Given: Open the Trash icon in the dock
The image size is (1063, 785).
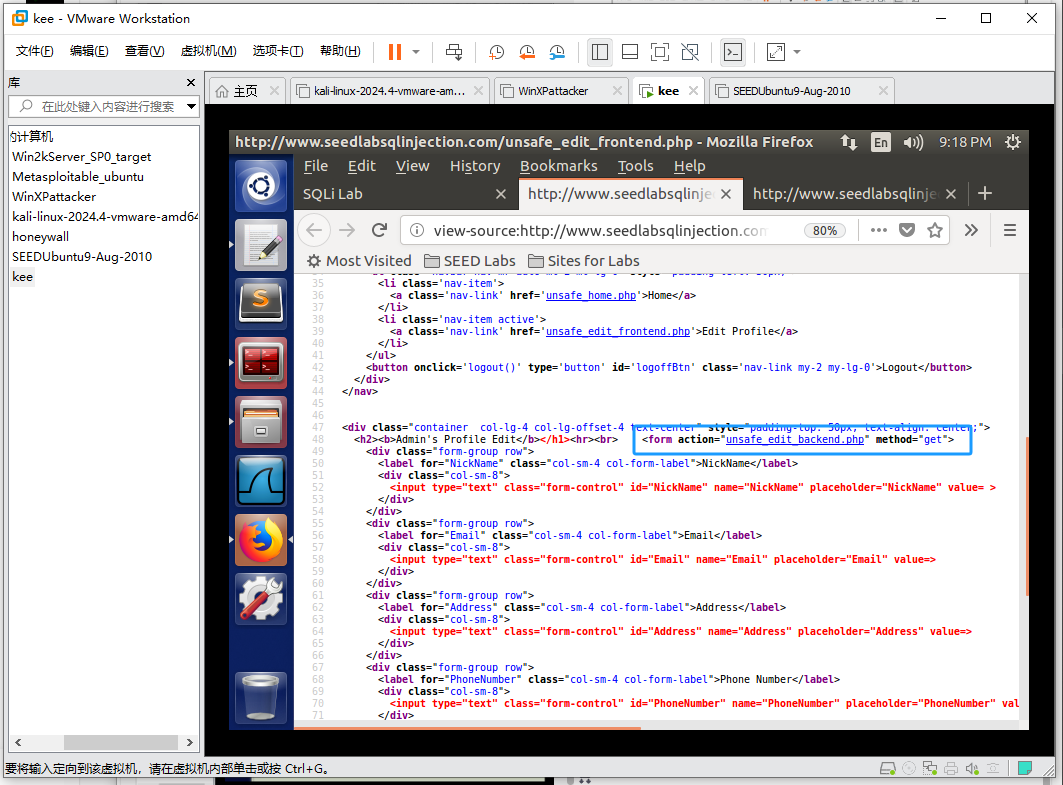Looking at the screenshot, I should (x=261, y=698).
